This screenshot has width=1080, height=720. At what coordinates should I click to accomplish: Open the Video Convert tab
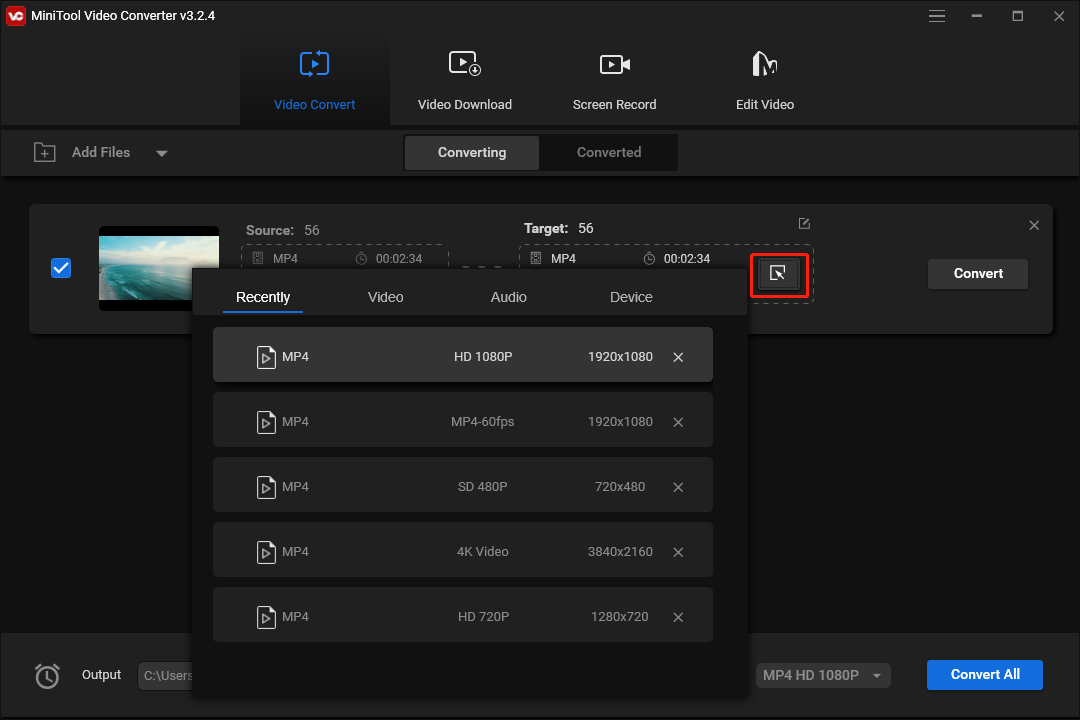coord(315,81)
